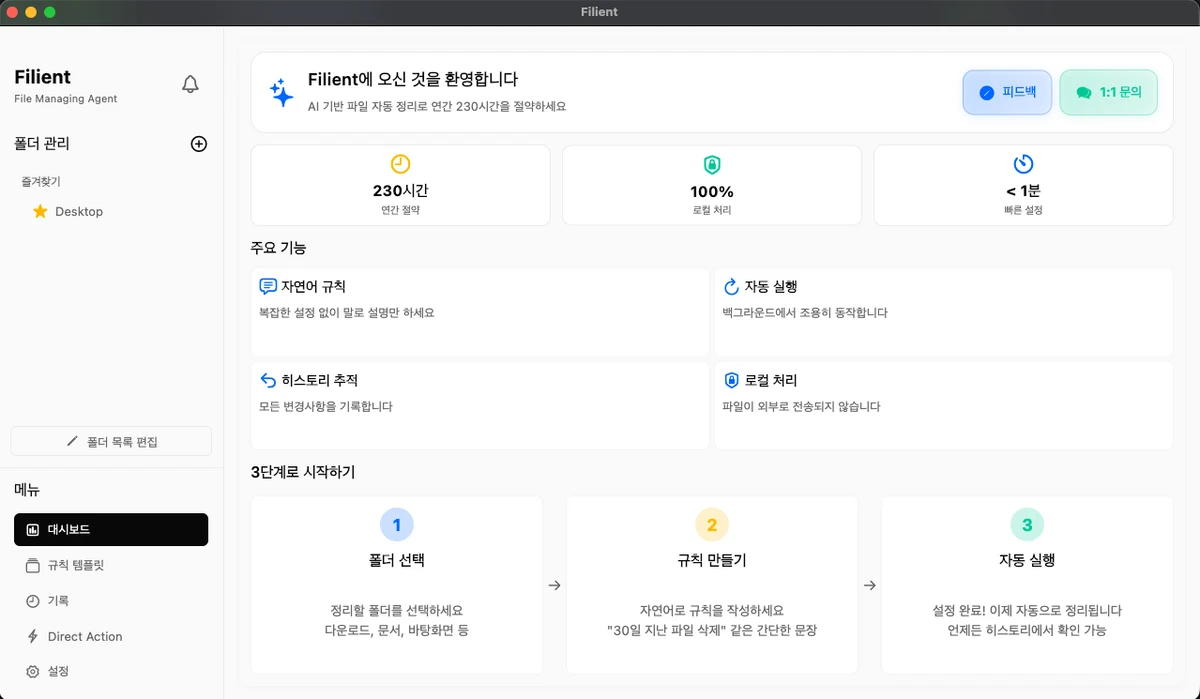Click the 규칙 만들기 step title
This screenshot has height=699, width=1200.
click(x=712, y=561)
